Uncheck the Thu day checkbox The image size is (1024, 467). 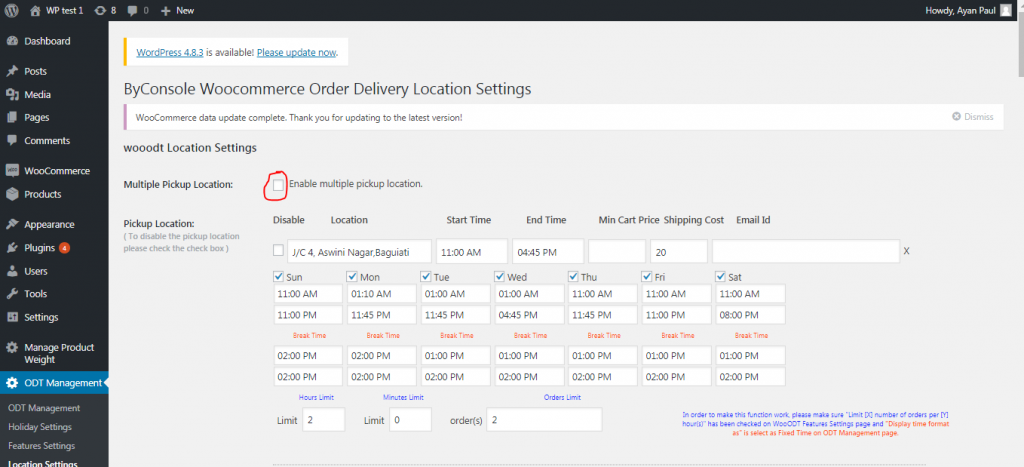point(573,276)
